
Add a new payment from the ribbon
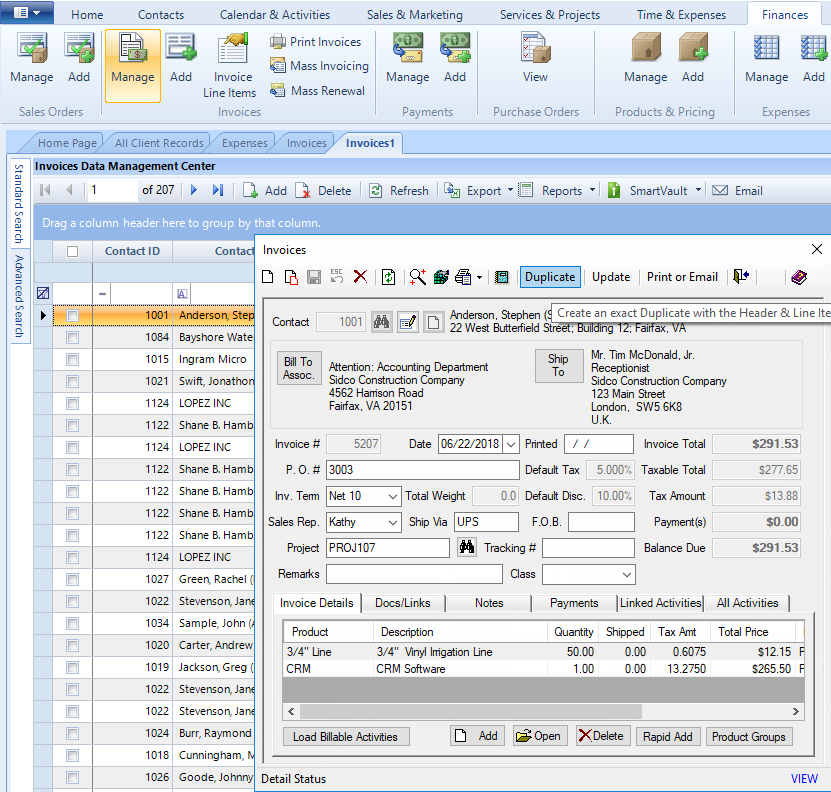(x=455, y=58)
